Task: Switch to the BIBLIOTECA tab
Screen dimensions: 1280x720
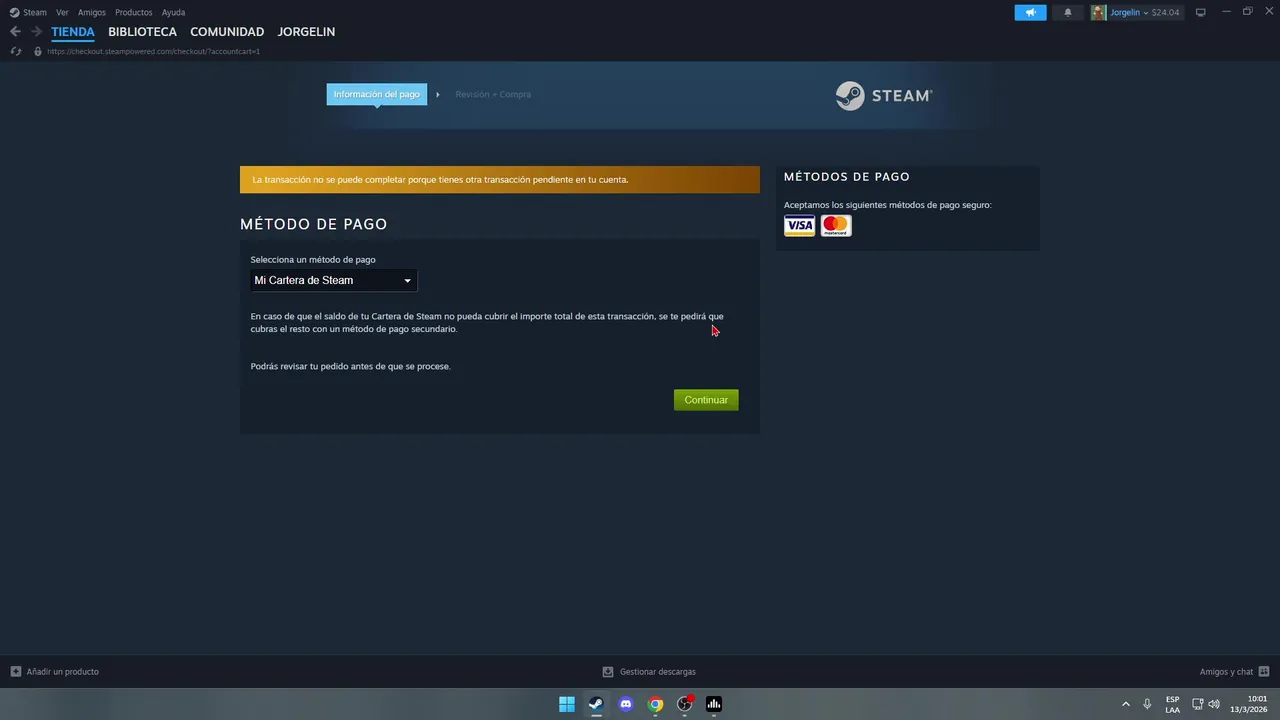Action: click(x=142, y=32)
